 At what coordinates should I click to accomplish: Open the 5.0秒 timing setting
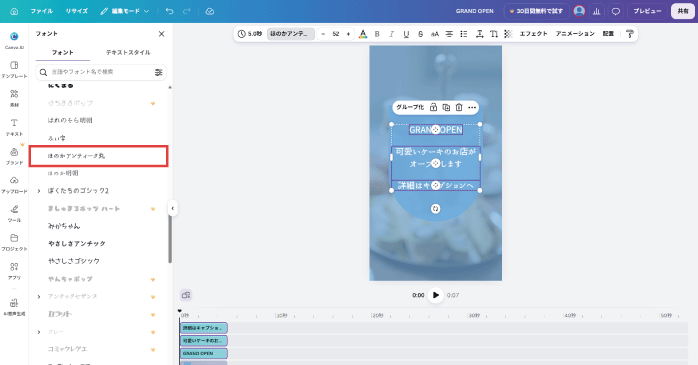coord(250,34)
